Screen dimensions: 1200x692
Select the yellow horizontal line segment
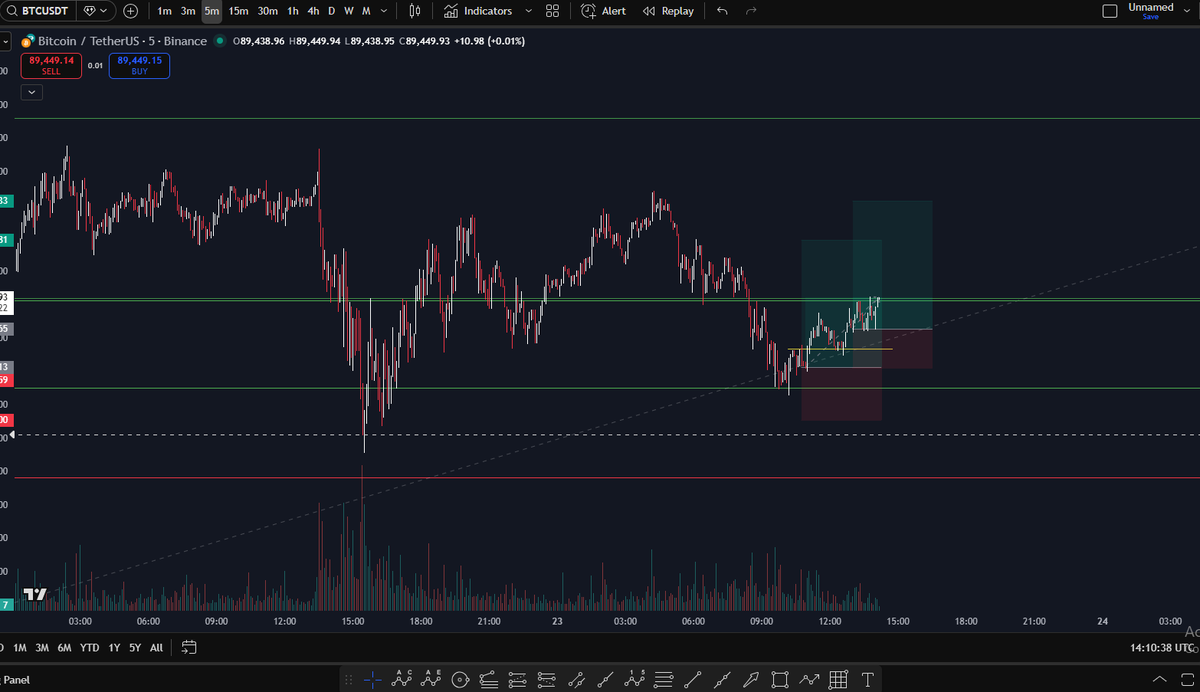(840, 349)
